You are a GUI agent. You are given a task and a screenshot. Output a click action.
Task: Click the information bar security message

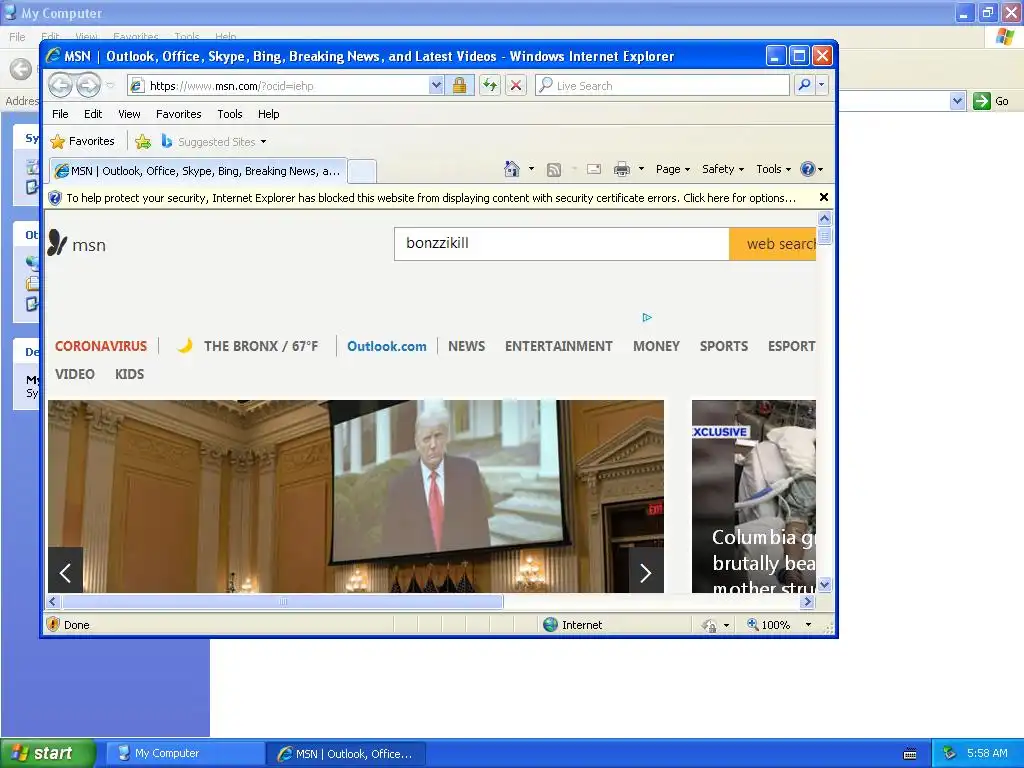[x=431, y=198]
